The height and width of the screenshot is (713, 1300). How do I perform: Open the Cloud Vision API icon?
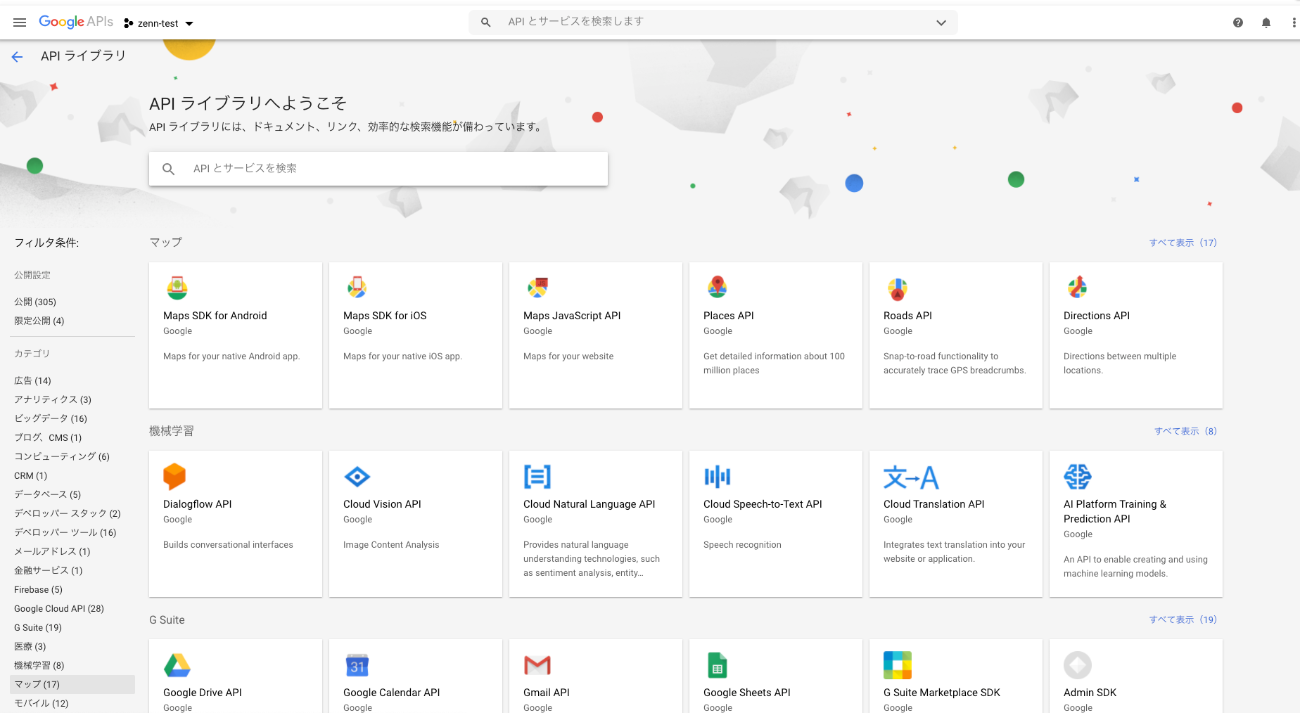coord(357,476)
